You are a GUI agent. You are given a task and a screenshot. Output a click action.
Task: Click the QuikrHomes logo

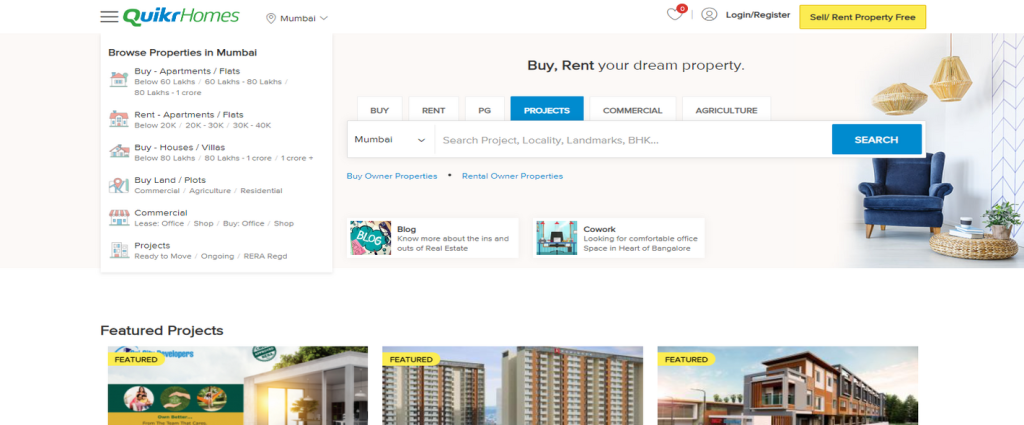181,17
